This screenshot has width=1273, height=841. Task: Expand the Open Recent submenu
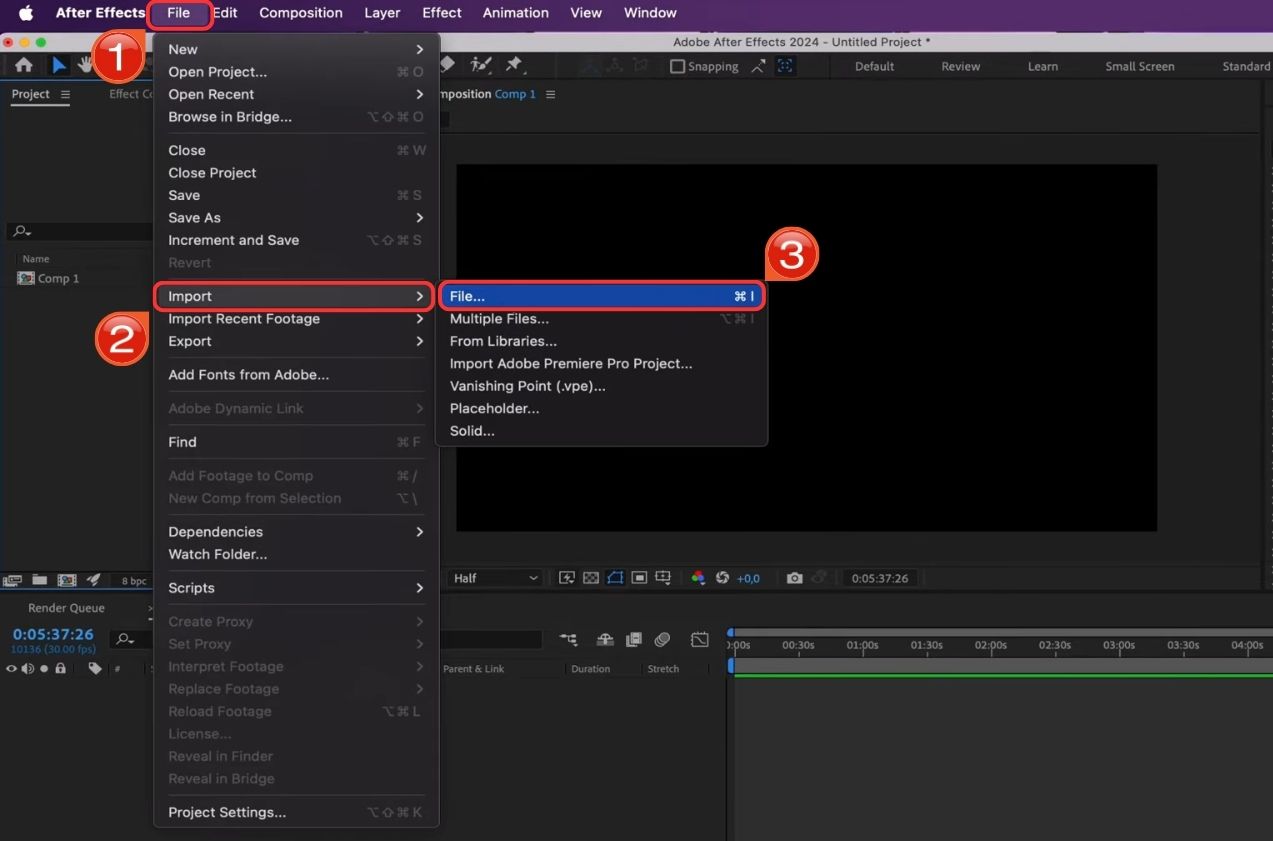(x=296, y=94)
